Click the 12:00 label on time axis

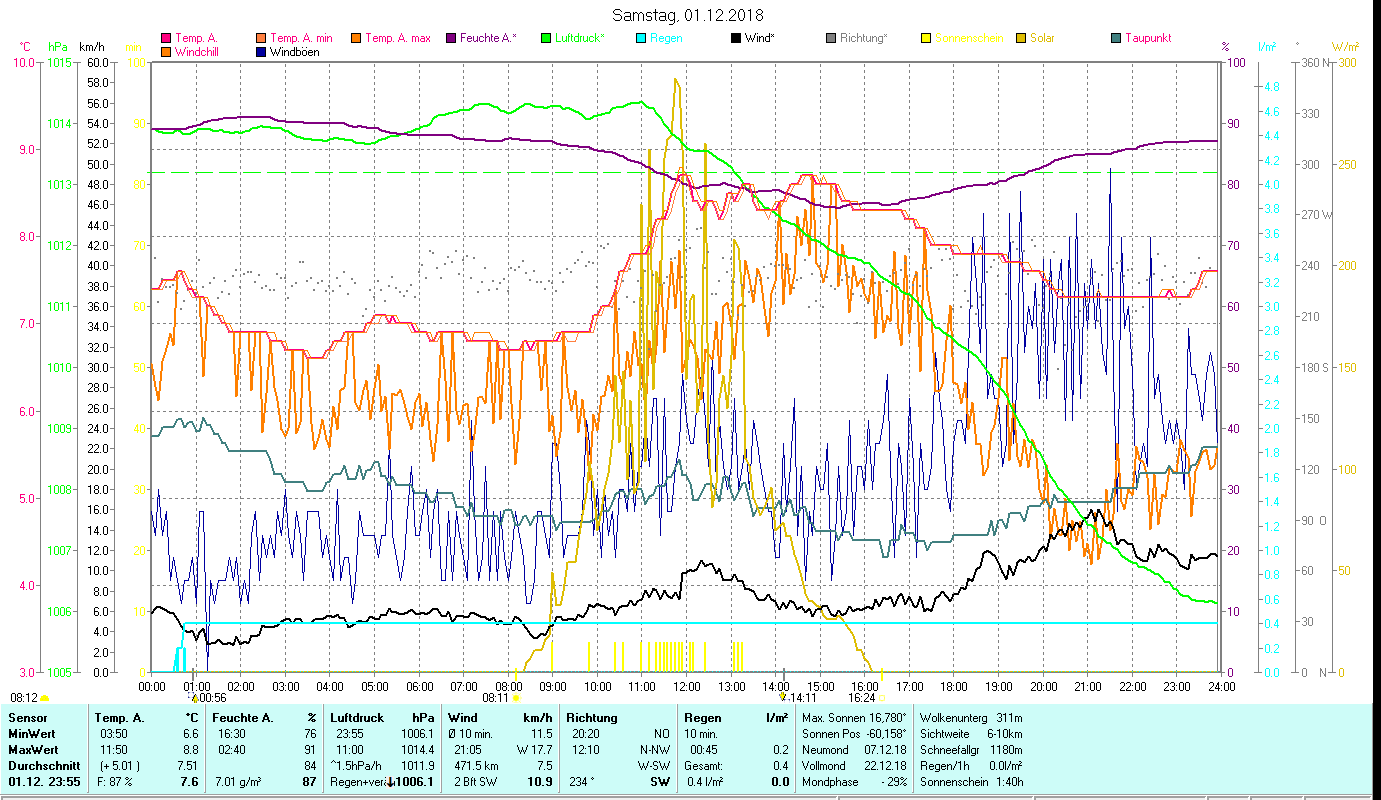pyautogui.click(x=687, y=687)
